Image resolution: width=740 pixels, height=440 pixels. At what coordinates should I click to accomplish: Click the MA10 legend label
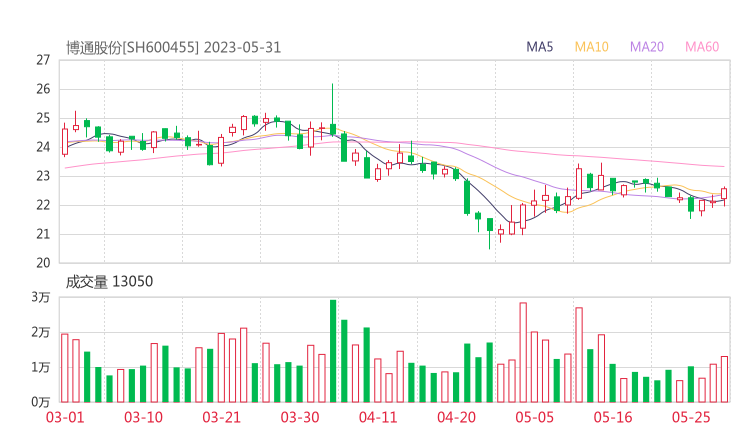(x=591, y=47)
